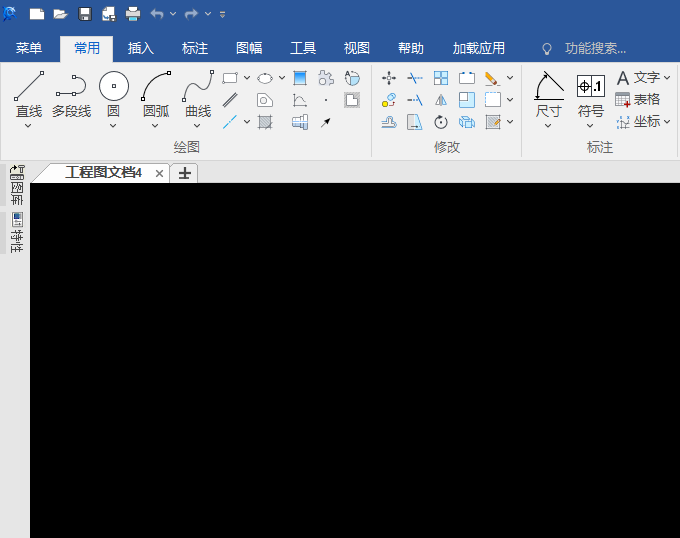
Task: Expand the ellipse tool dropdown arrow
Action: coord(282,78)
